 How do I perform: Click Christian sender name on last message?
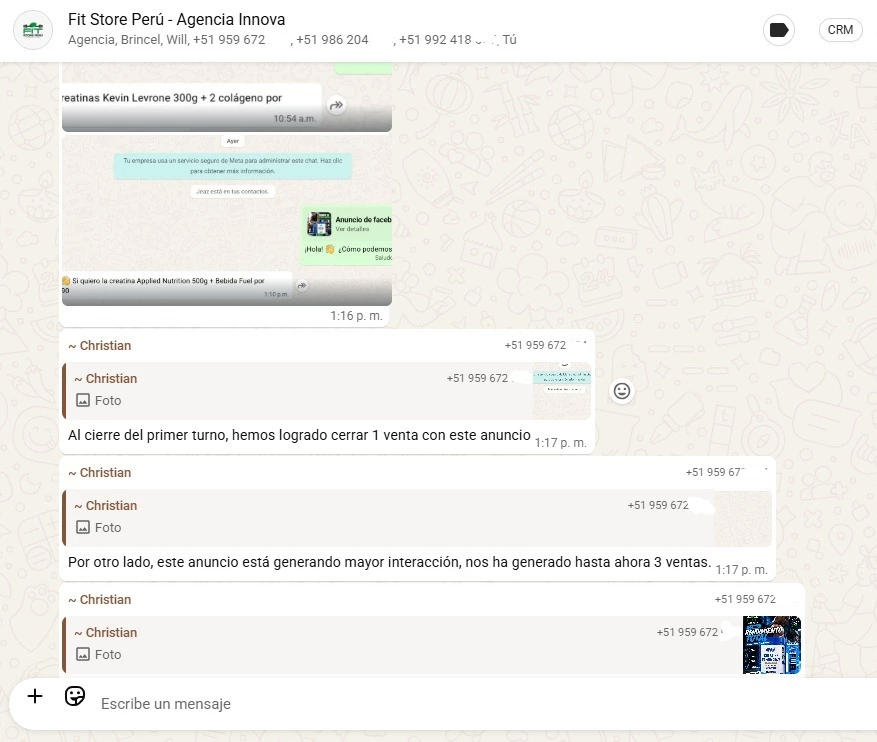(x=100, y=599)
